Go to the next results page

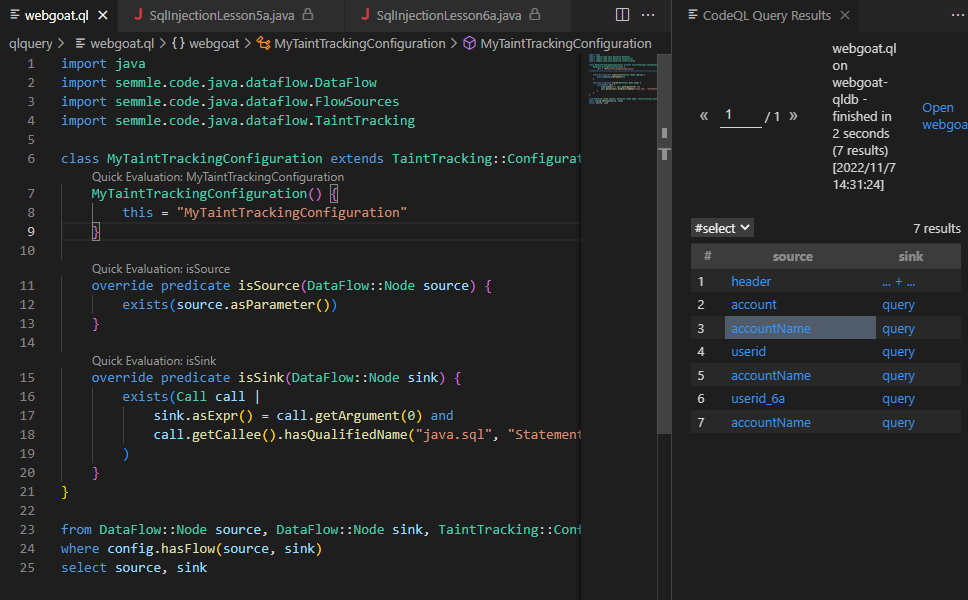pos(793,116)
